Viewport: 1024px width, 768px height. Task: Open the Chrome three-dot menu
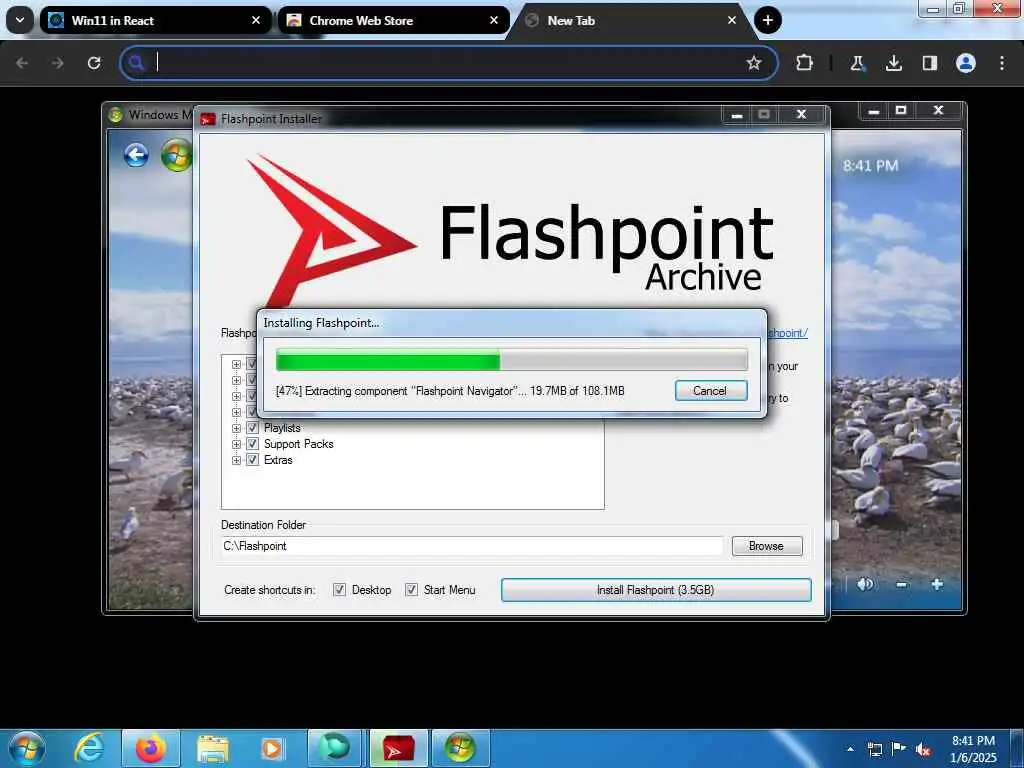1002,63
